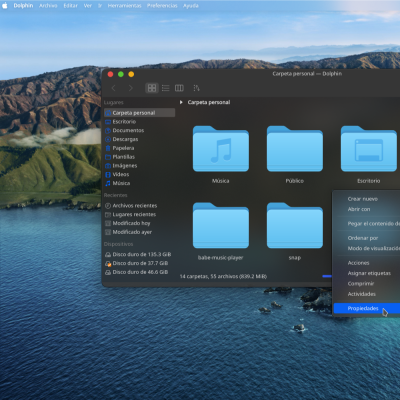The width and height of the screenshot is (400, 400).
Task: Open the Ir menu
Action: [100, 6]
